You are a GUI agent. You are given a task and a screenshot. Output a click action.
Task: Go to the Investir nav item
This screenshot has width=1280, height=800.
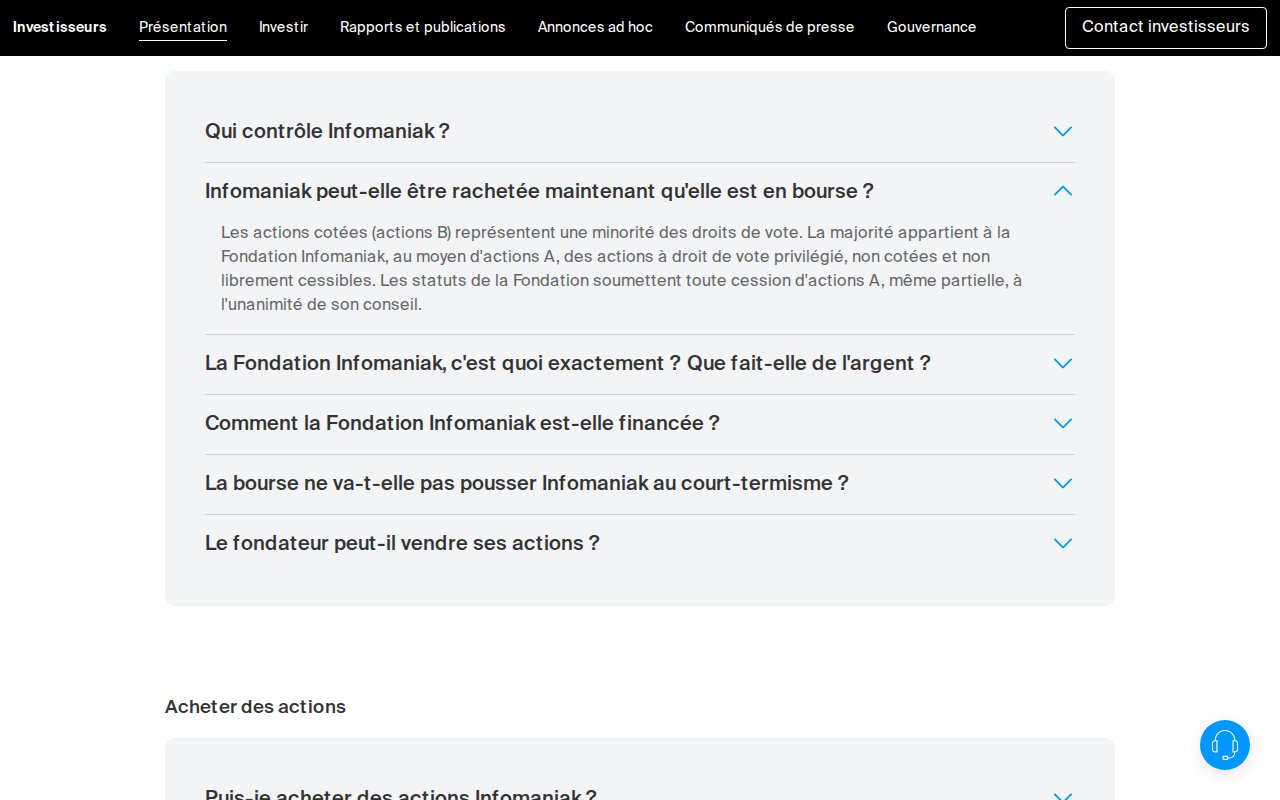[283, 27]
